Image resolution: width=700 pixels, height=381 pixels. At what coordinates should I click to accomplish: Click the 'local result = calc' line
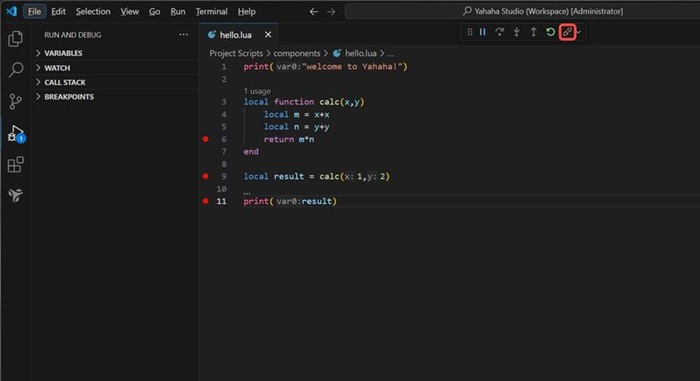click(x=317, y=176)
